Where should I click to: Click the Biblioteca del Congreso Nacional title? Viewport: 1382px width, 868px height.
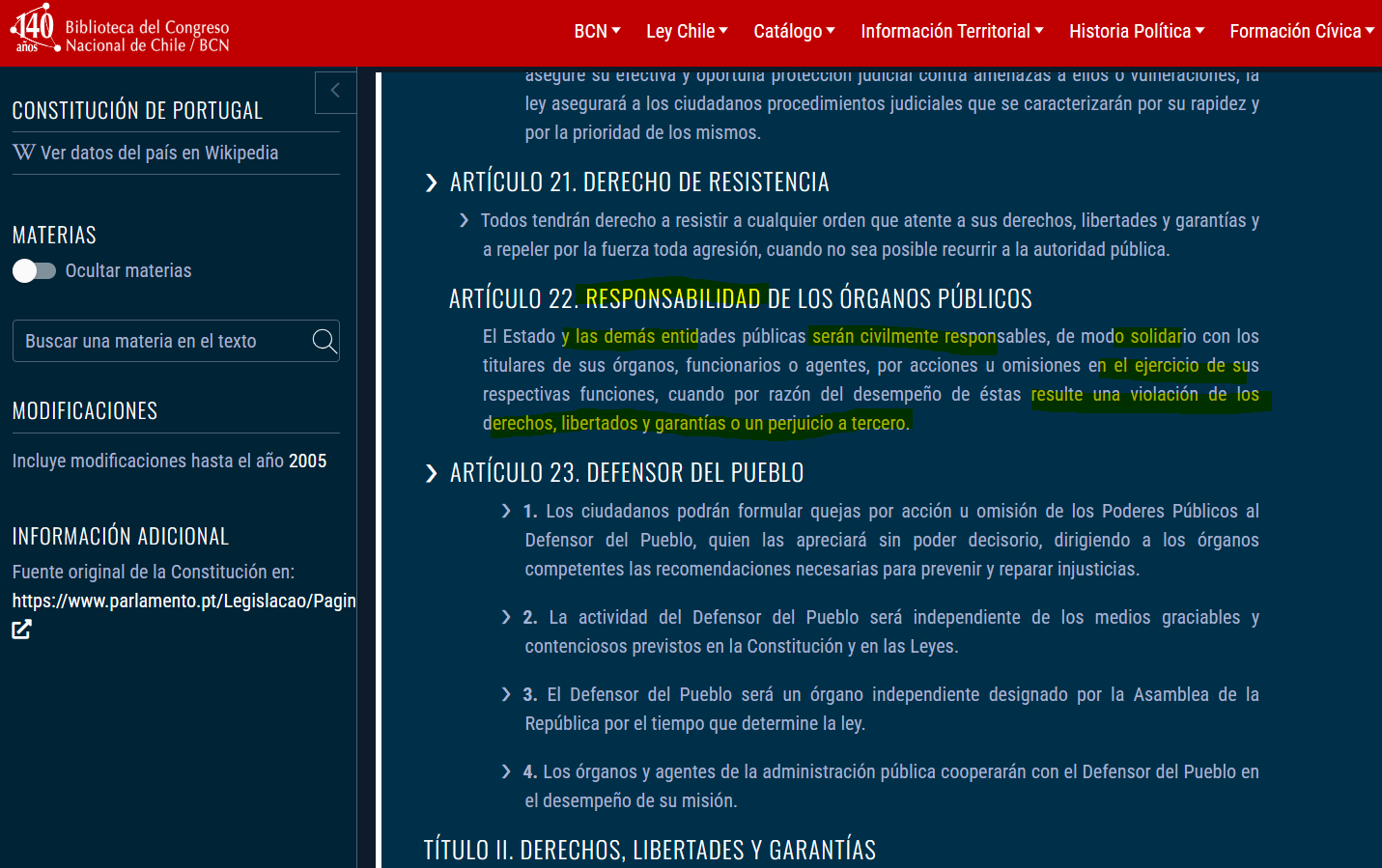[x=148, y=36]
